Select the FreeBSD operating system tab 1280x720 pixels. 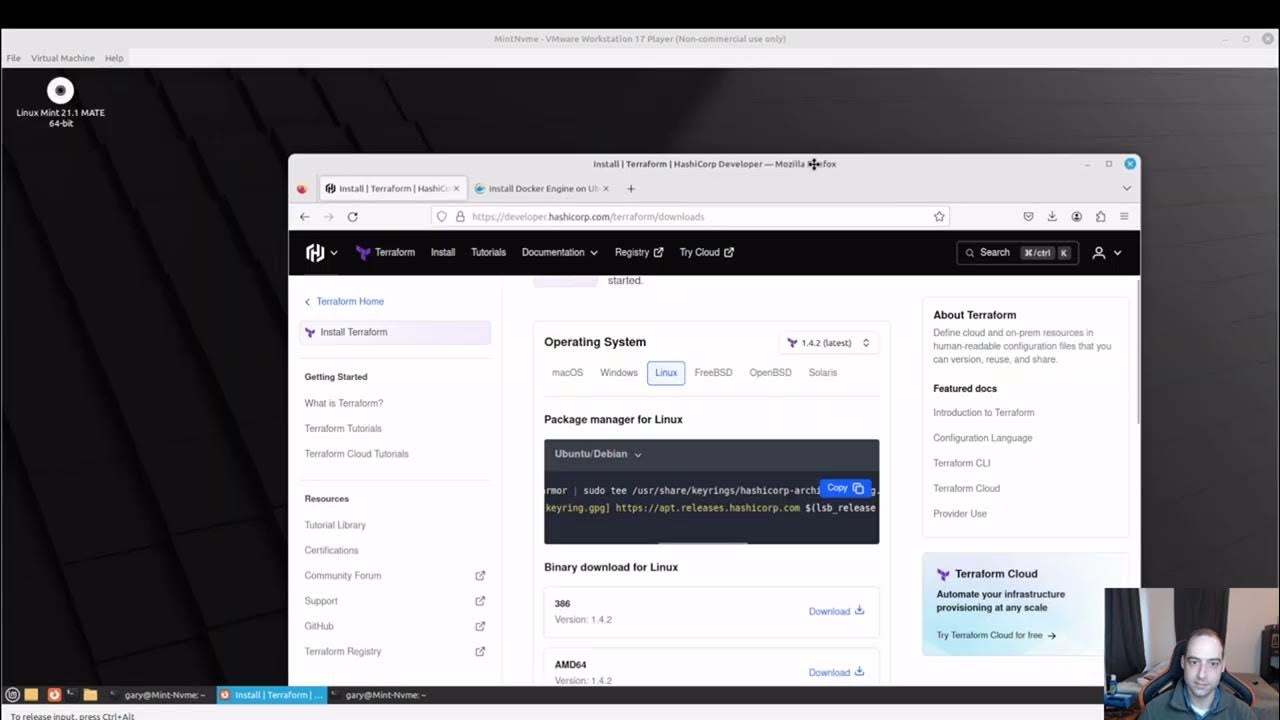click(713, 372)
